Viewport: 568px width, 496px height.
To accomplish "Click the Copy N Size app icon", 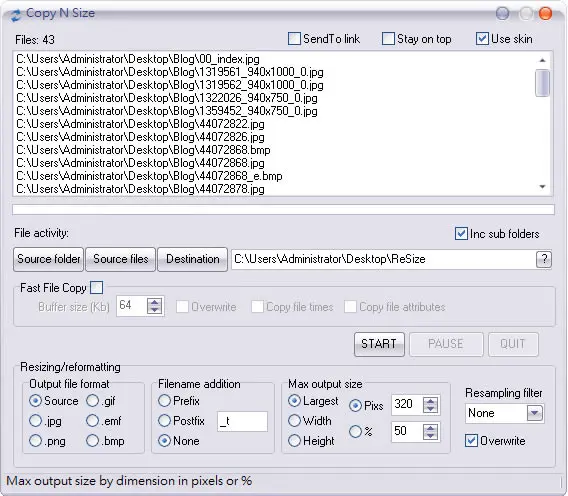I will coord(16,15).
